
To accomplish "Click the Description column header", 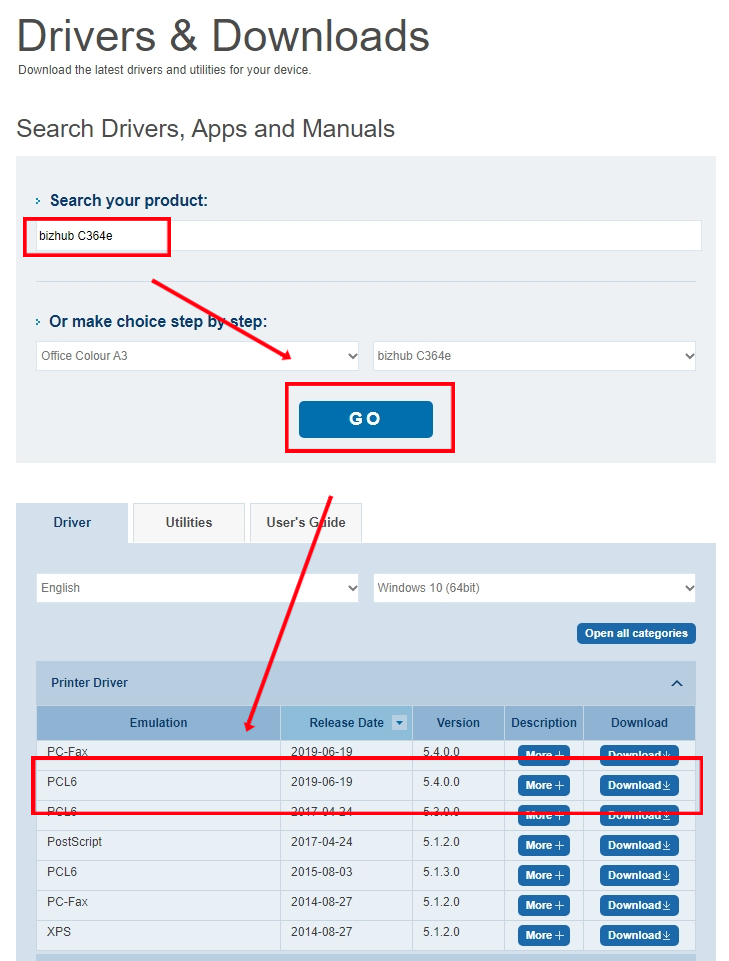I will 544,723.
